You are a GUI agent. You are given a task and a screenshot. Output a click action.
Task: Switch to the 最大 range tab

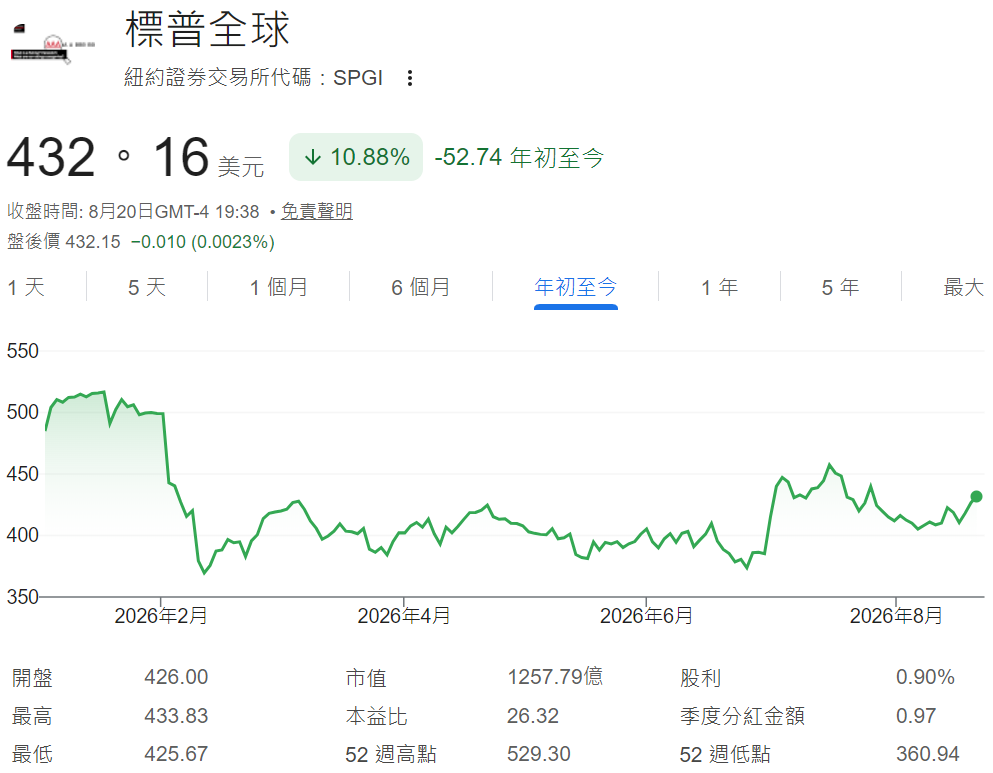point(963,287)
